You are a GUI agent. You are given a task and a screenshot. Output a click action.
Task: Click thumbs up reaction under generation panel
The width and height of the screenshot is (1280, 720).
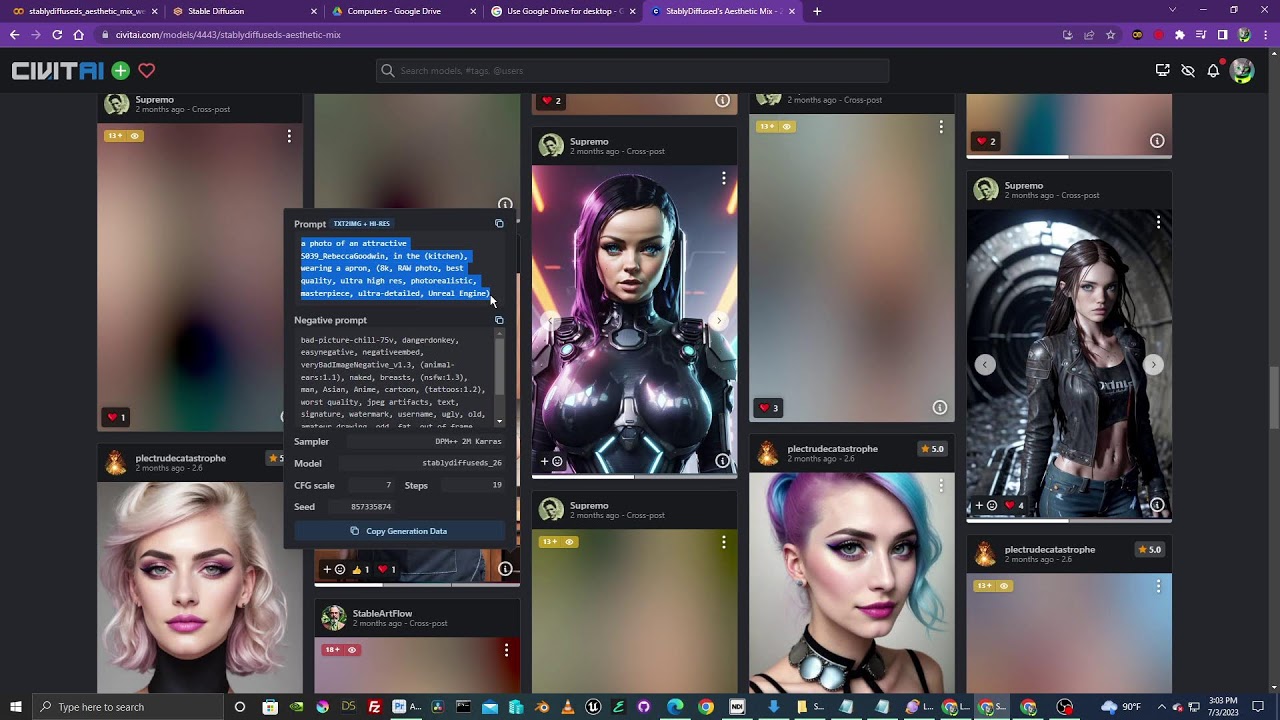(361, 569)
